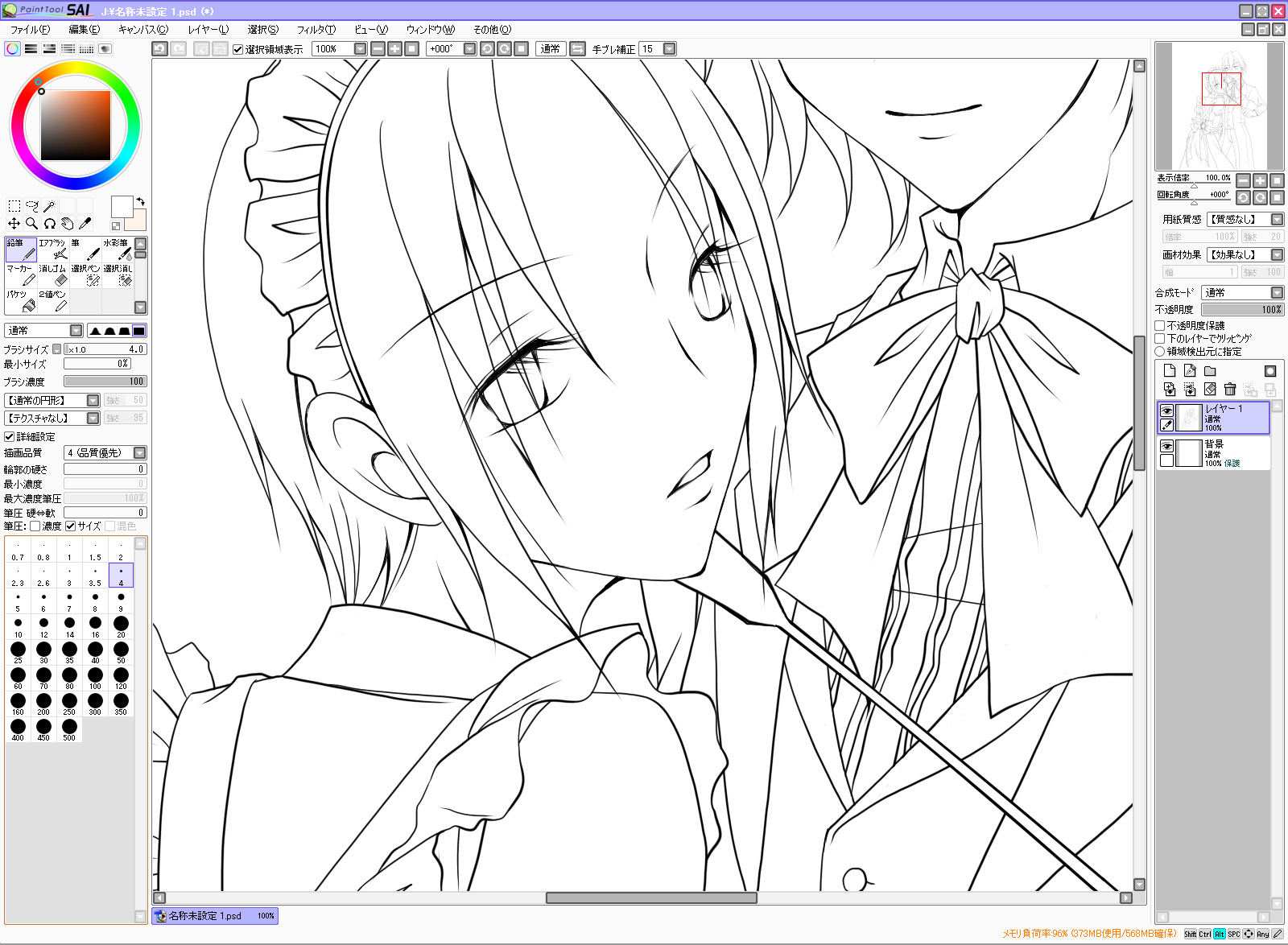Choose the rectangular selection tool
The width and height of the screenshot is (1288, 945).
[14, 206]
